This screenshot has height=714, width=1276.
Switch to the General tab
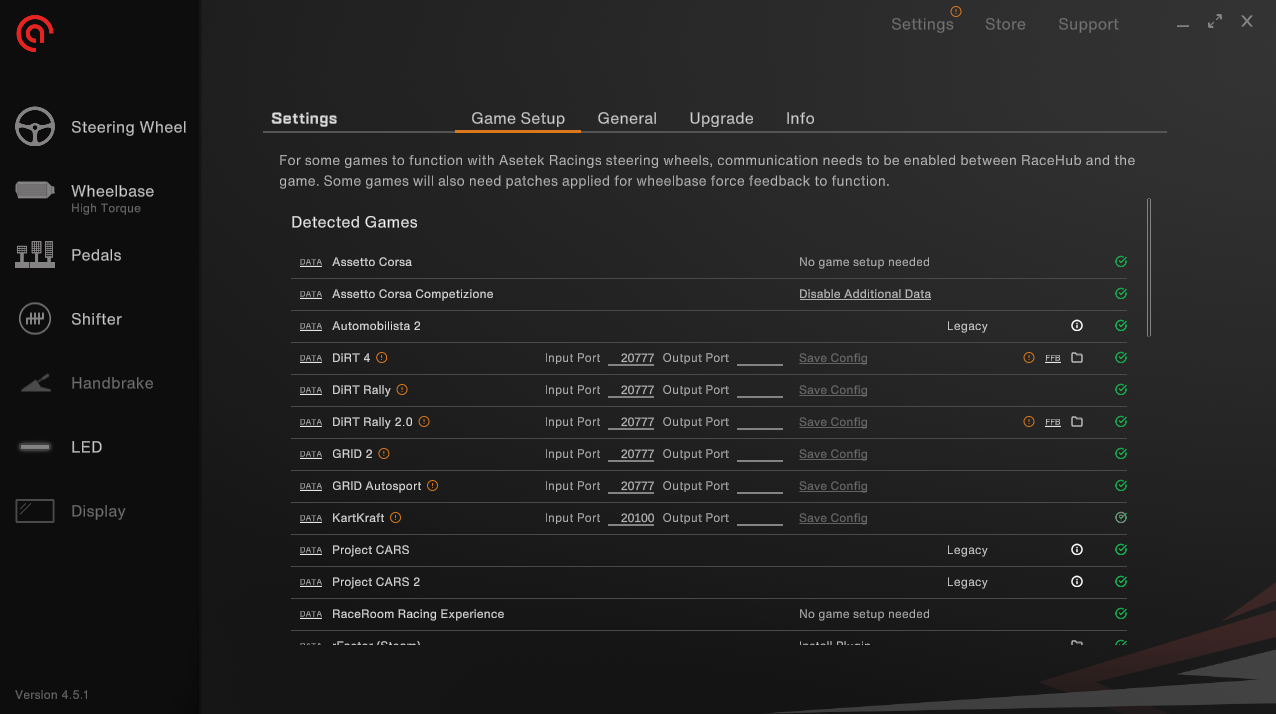click(x=627, y=118)
